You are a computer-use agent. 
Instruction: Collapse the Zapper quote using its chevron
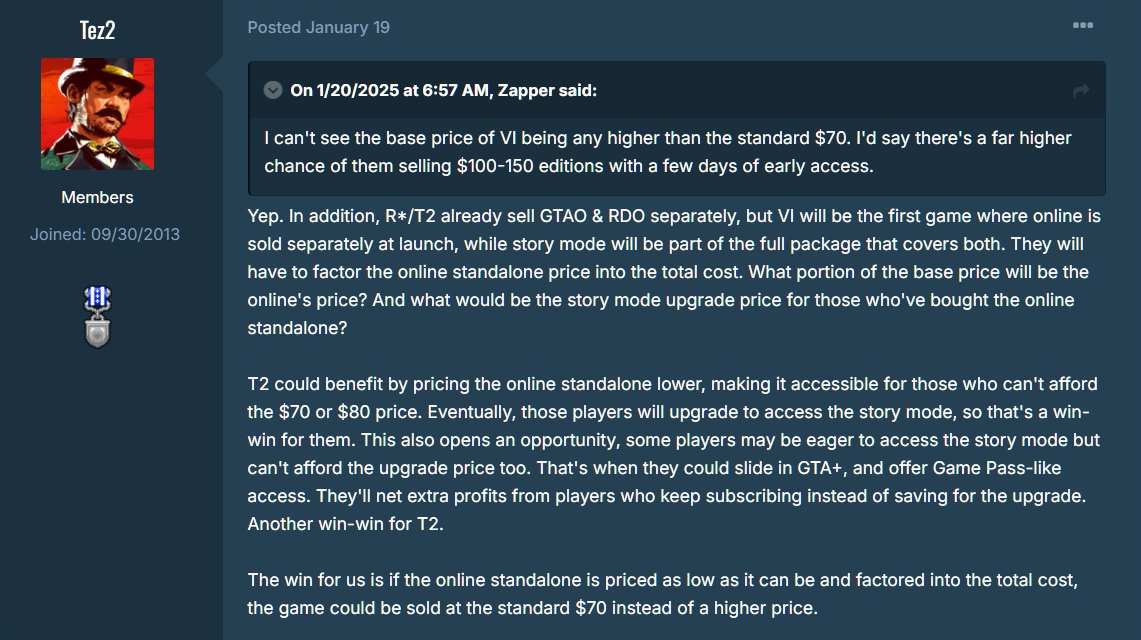(273, 90)
